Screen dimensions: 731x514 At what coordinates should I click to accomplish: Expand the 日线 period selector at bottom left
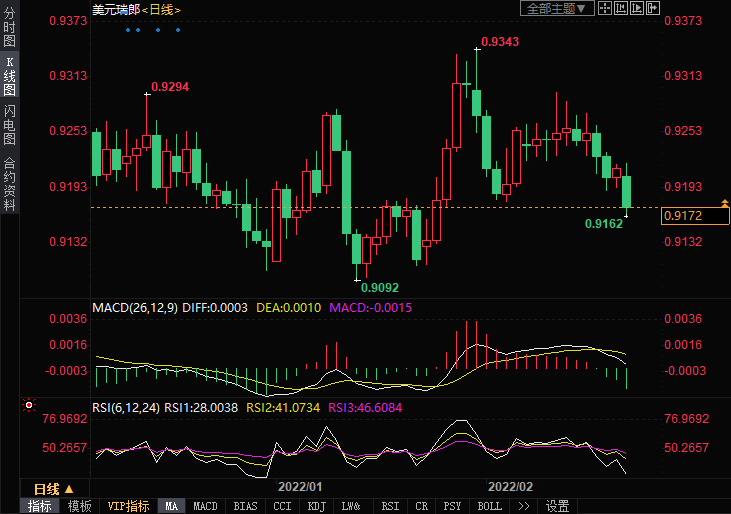click(54, 489)
